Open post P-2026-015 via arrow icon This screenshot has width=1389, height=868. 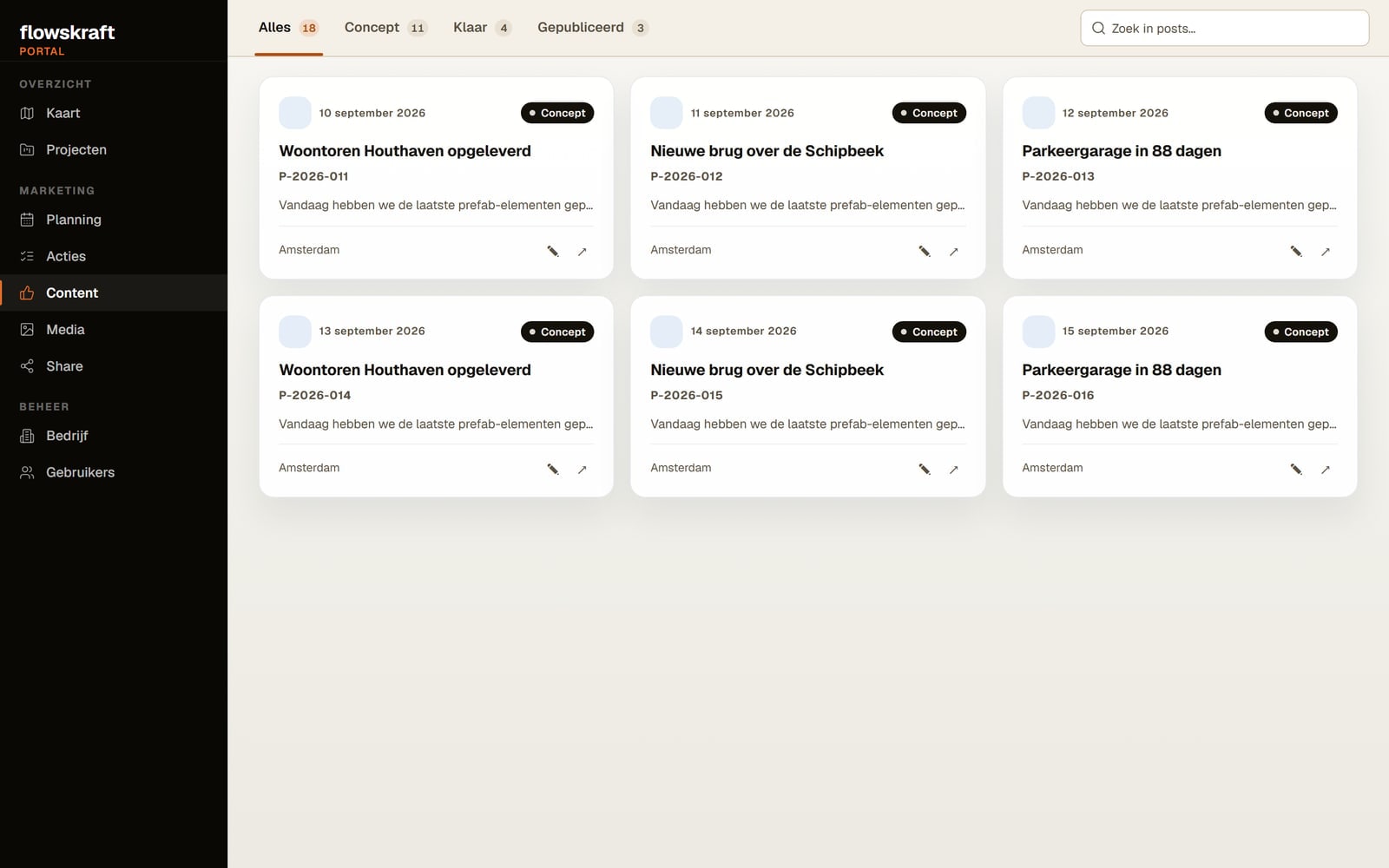pos(954,469)
